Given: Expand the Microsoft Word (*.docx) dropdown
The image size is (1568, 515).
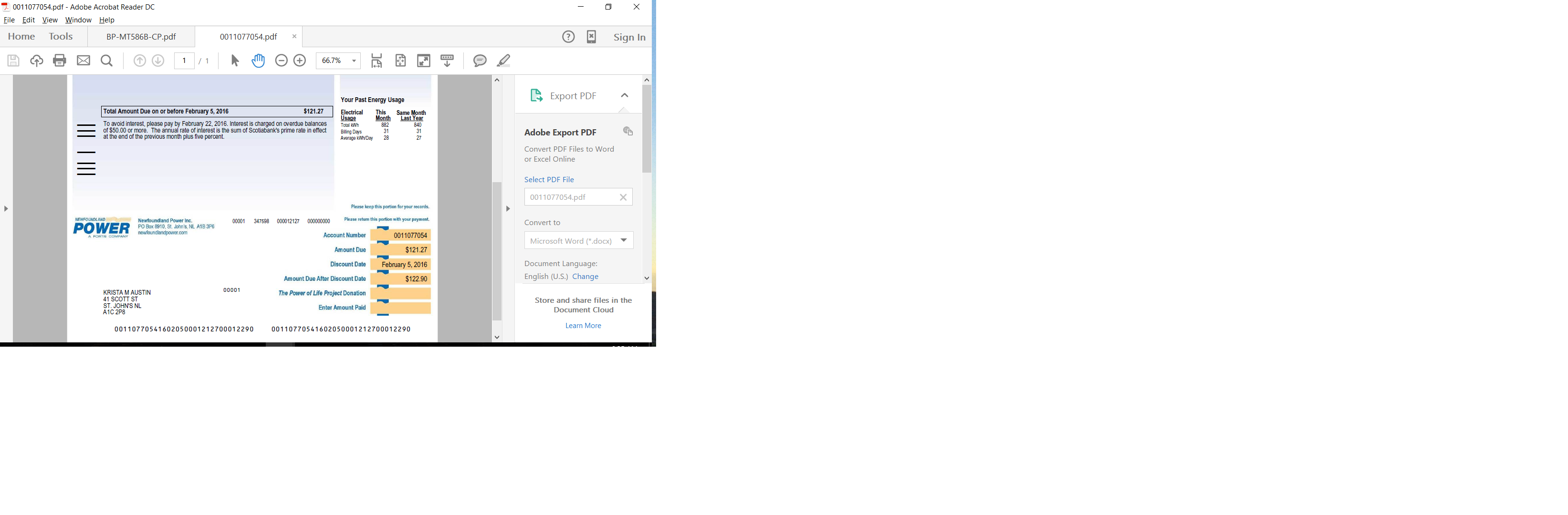Looking at the screenshot, I should click(623, 240).
